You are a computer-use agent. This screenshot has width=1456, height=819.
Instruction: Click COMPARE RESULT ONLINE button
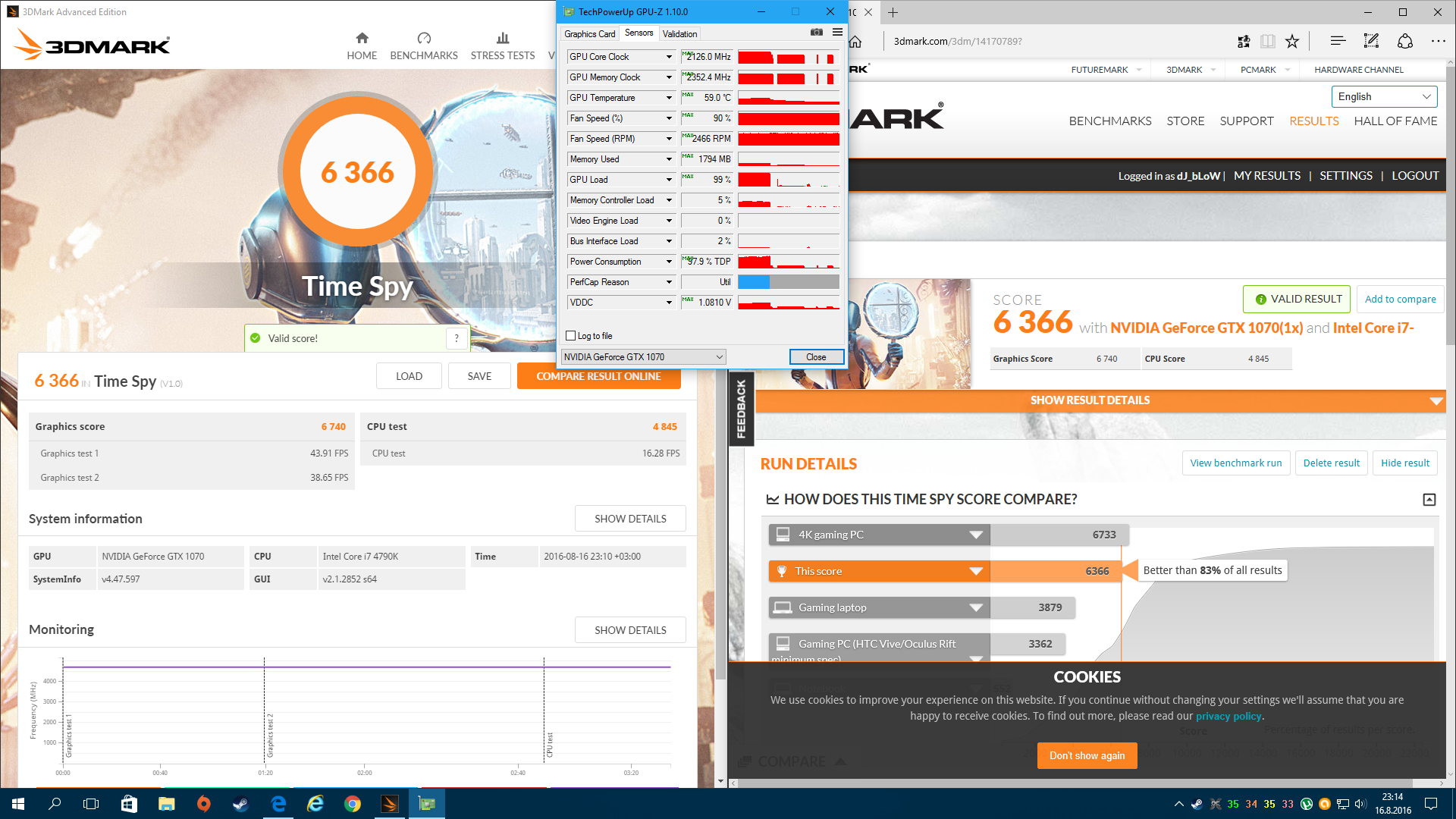598,376
